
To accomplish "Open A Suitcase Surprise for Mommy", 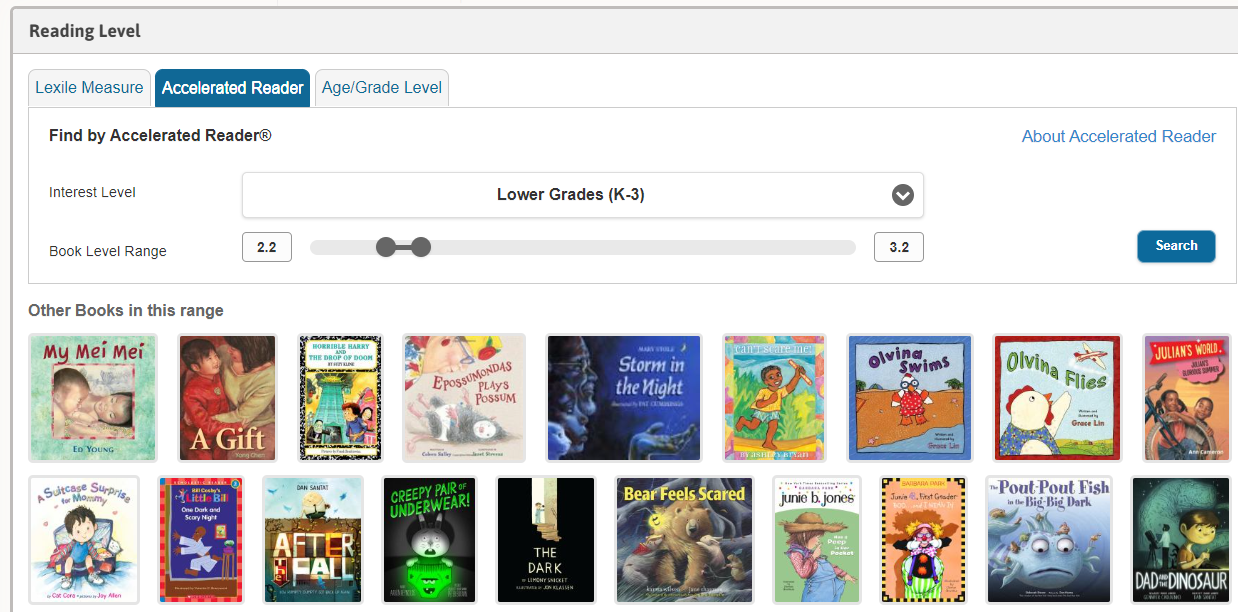I will [x=84, y=540].
